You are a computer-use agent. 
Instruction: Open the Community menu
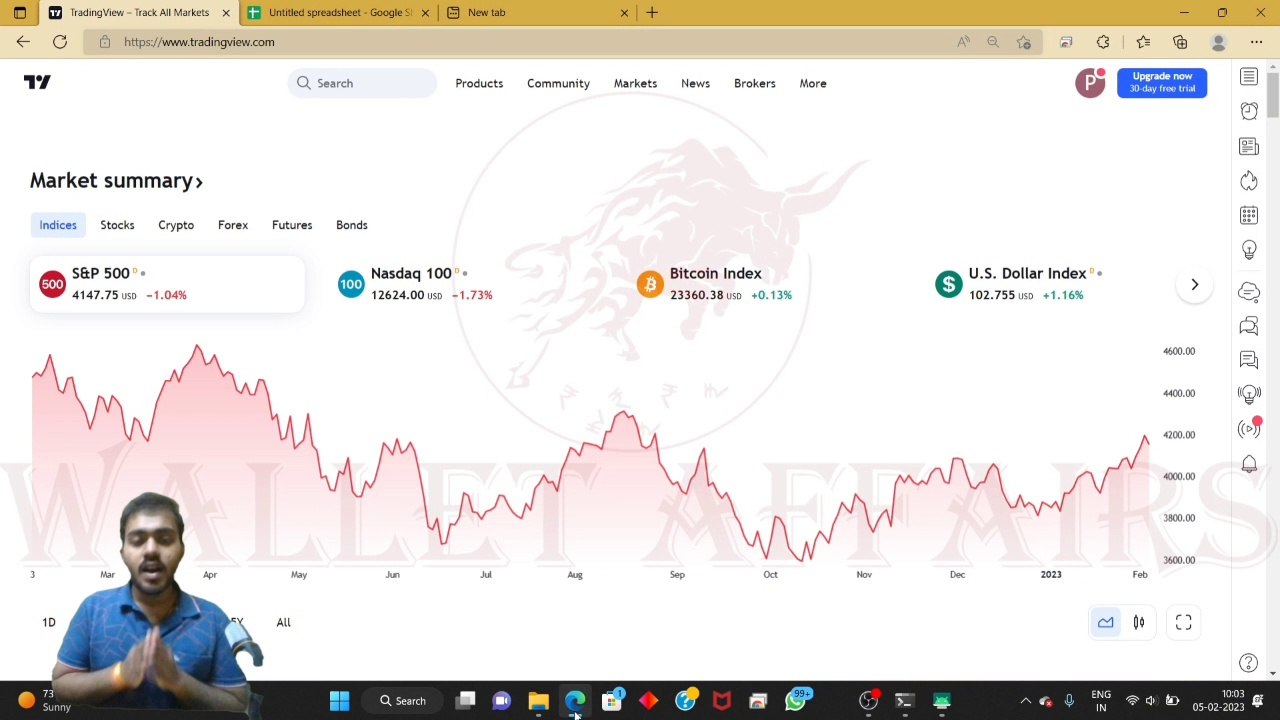coord(558,83)
